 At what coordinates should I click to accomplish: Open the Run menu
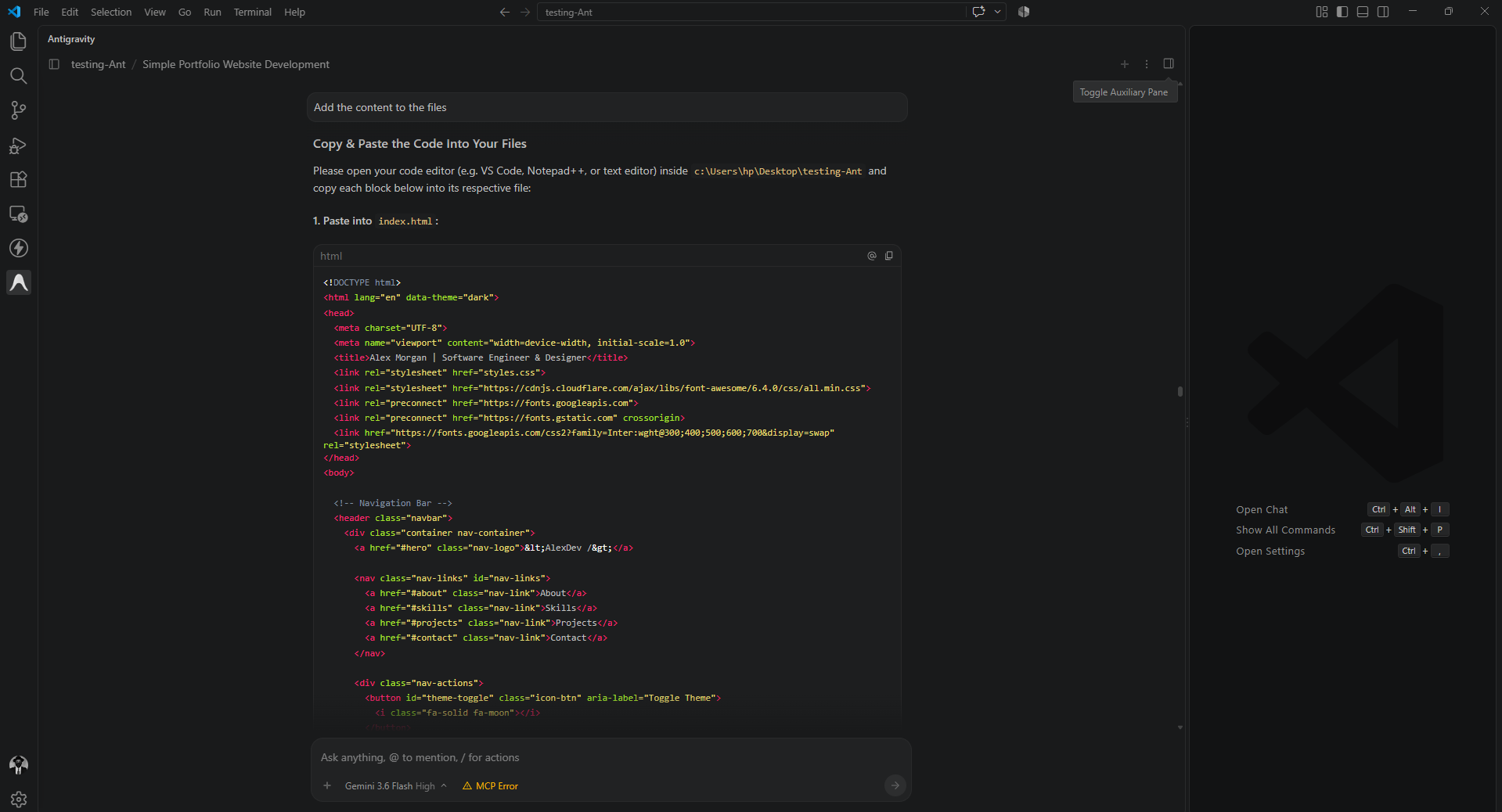click(x=212, y=12)
